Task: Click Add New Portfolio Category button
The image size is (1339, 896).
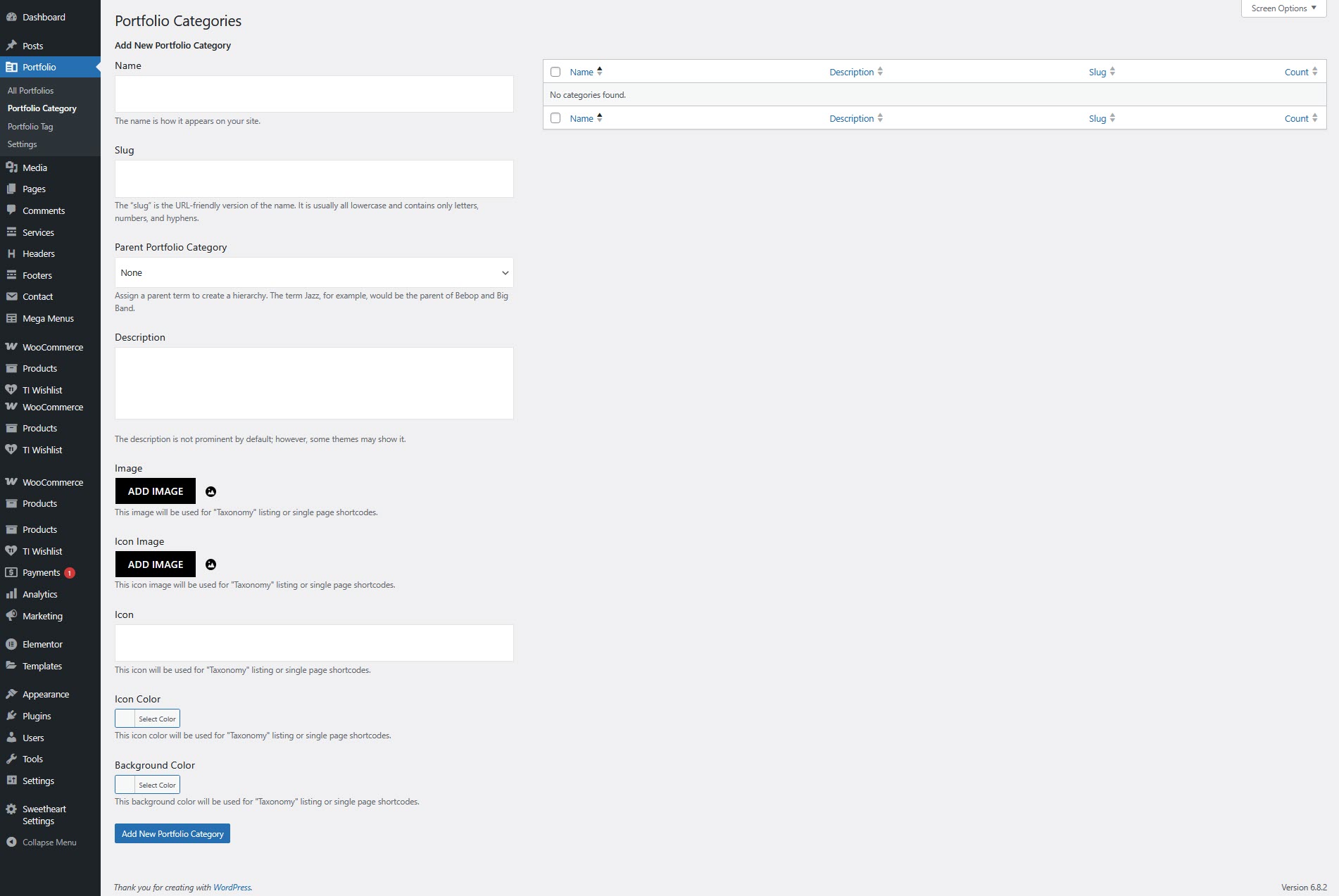Action: [172, 833]
